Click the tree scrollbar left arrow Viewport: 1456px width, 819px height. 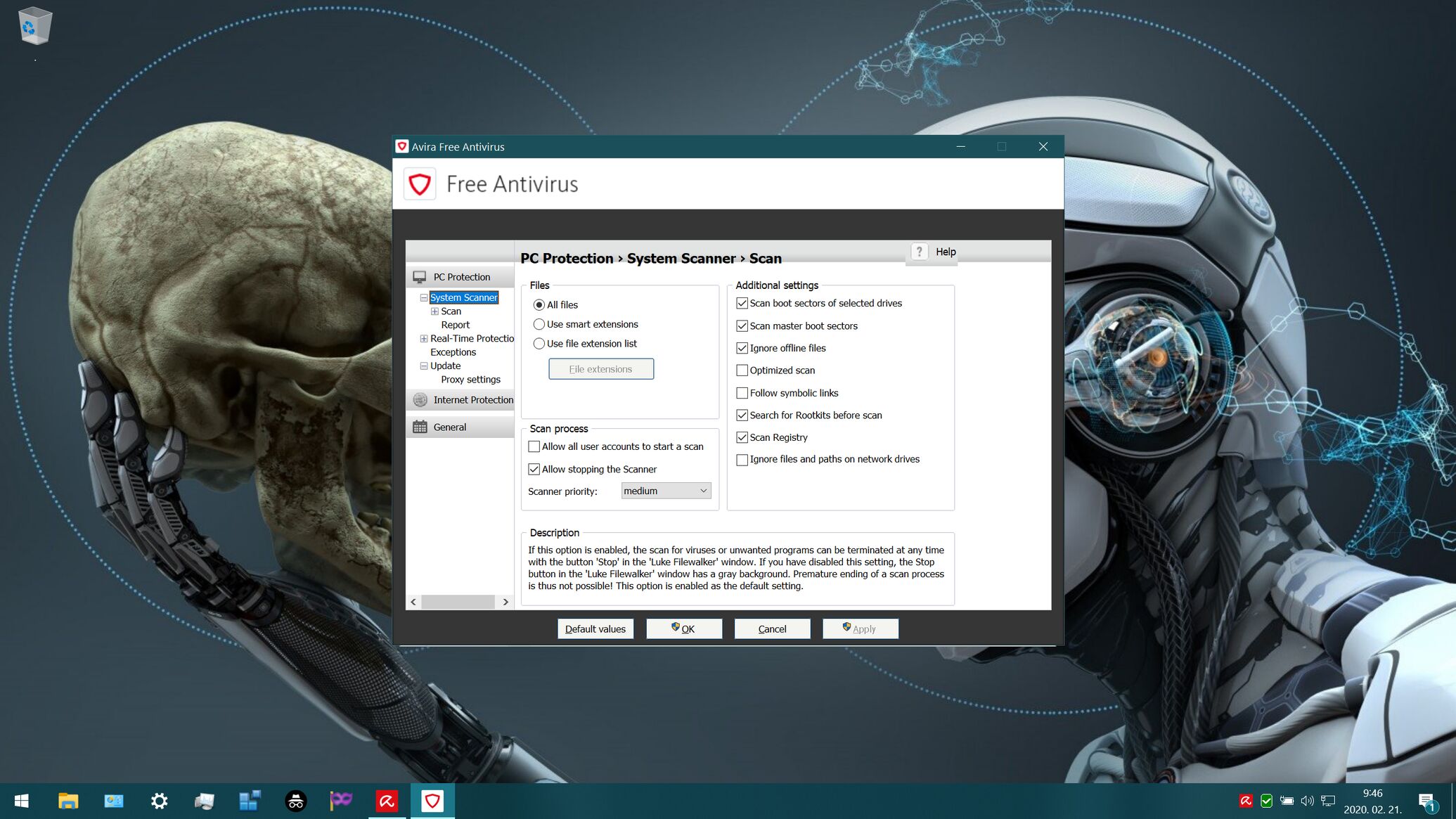coord(413,602)
